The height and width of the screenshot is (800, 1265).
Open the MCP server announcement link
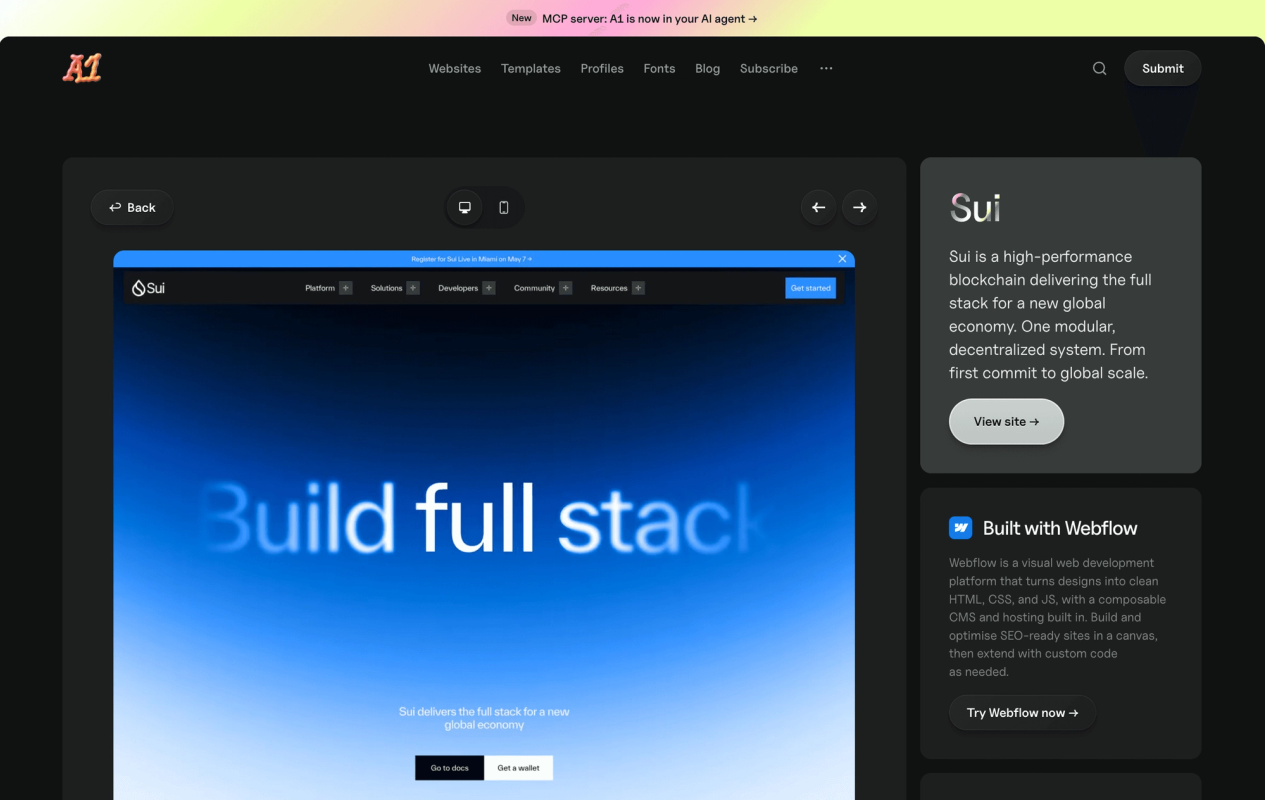pyautogui.click(x=650, y=18)
